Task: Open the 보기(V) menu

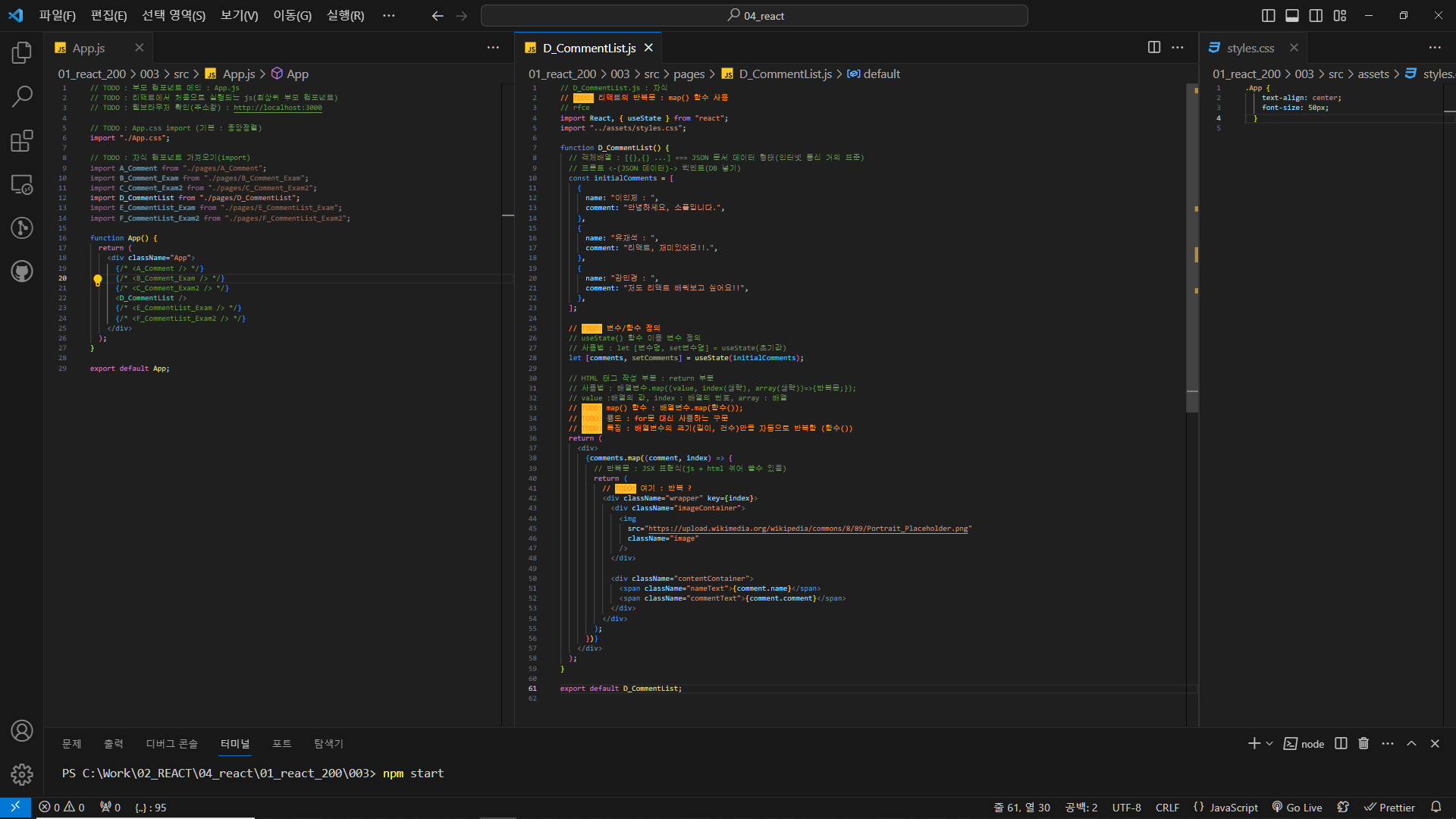Action: (x=239, y=16)
